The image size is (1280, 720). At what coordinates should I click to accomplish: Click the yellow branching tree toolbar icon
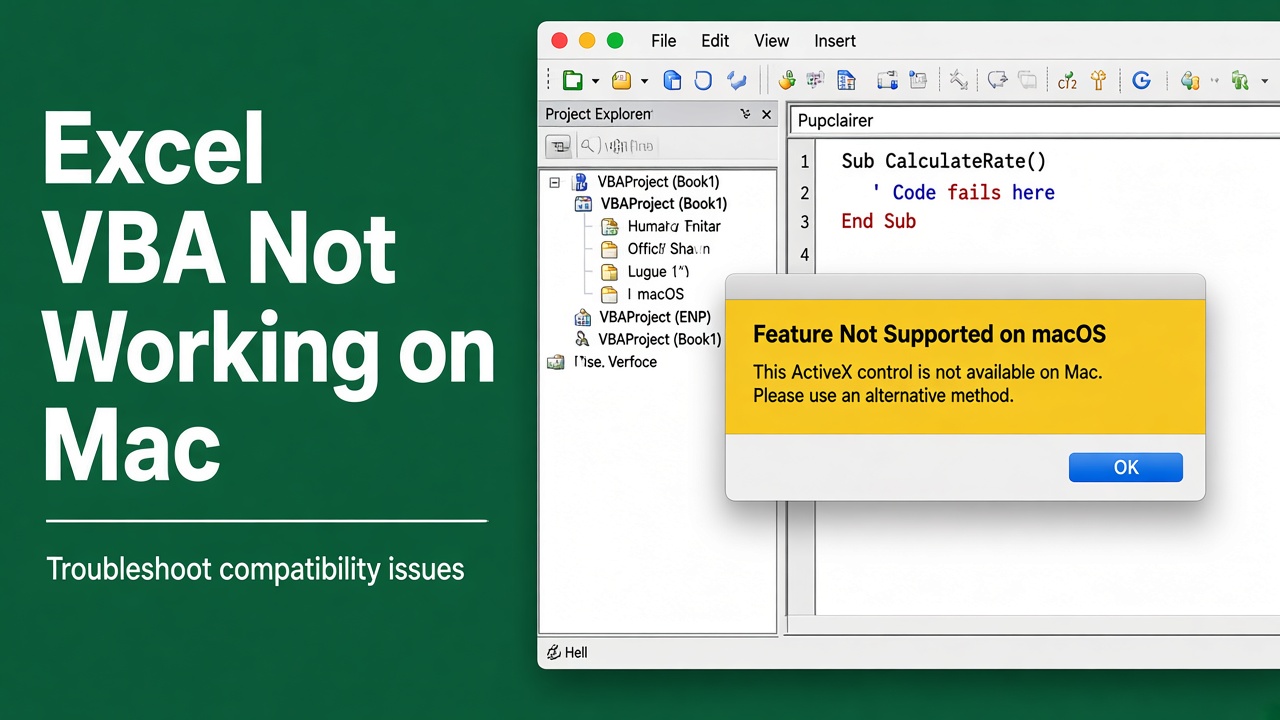(1099, 81)
